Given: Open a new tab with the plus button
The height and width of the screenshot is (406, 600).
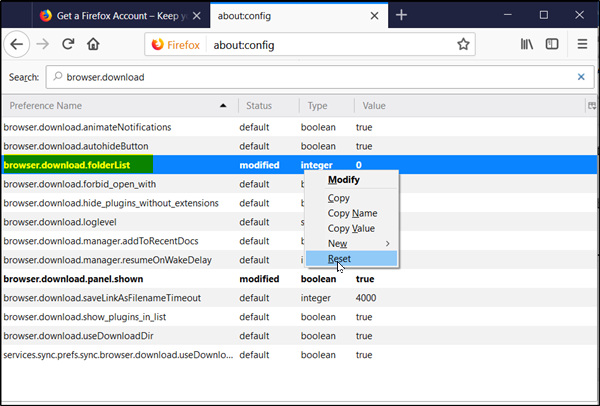Looking at the screenshot, I should (401, 15).
